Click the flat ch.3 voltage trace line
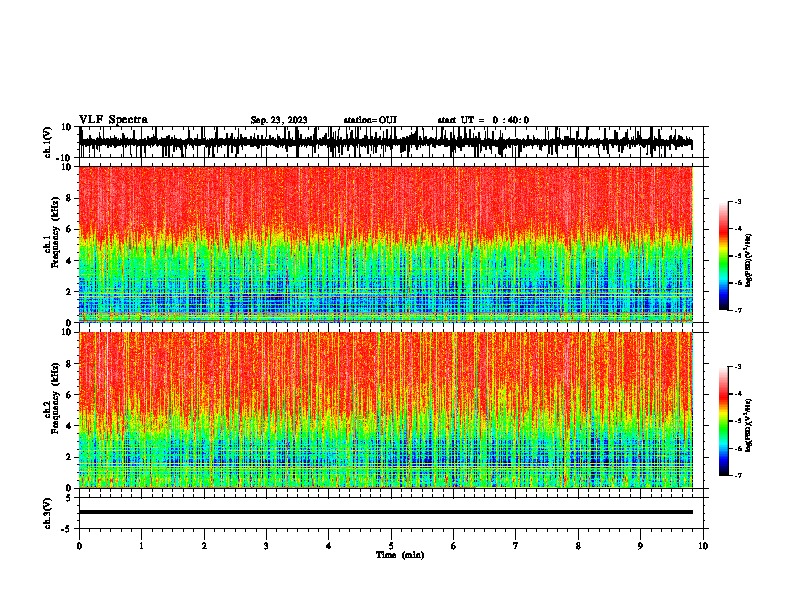792x612 pixels. [x=386, y=512]
